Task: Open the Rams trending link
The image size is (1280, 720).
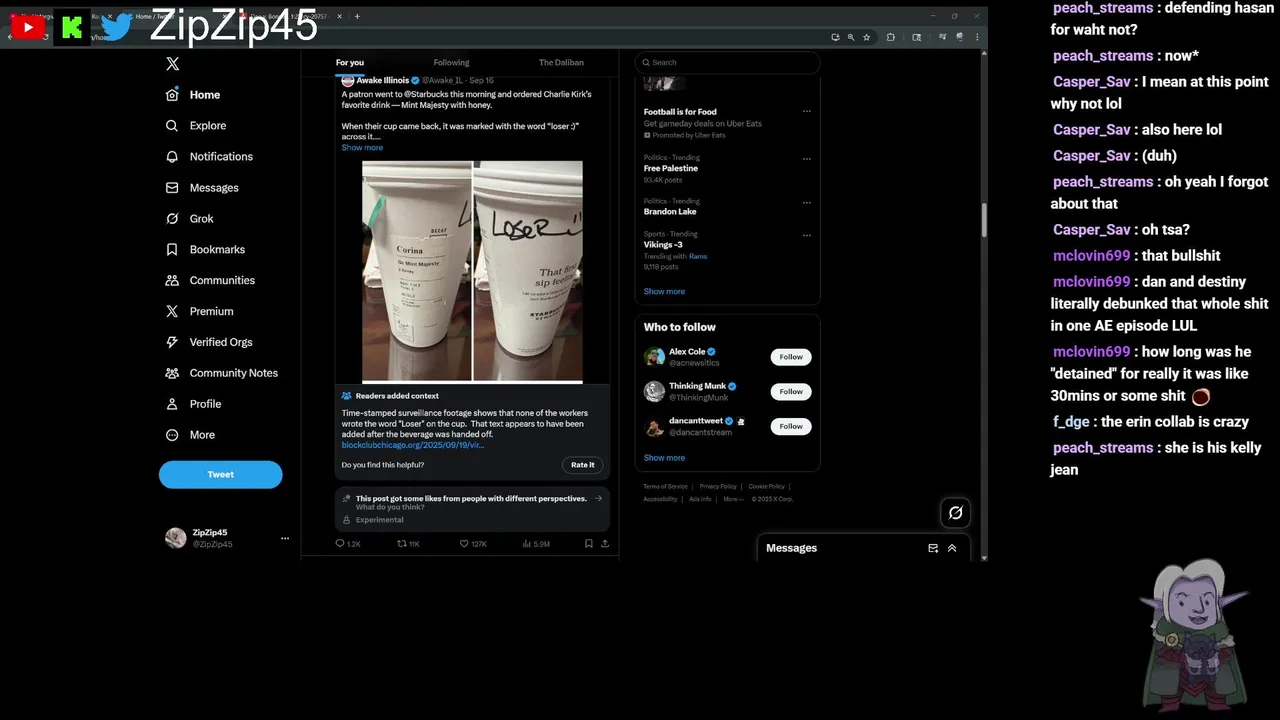Action: click(698, 256)
